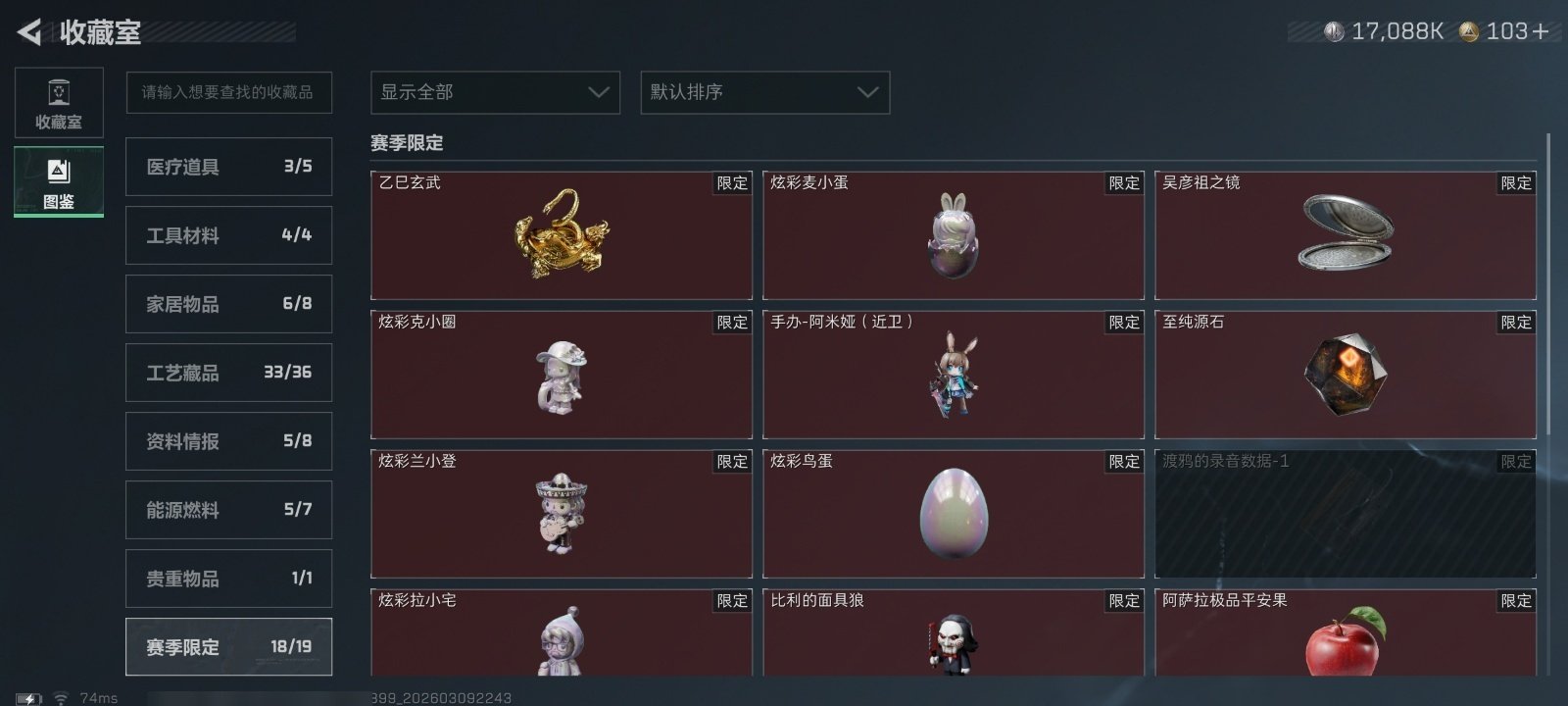Image resolution: width=1568 pixels, height=706 pixels.
Task: Click the back arrow next to 收藏室
Action: coord(28,32)
